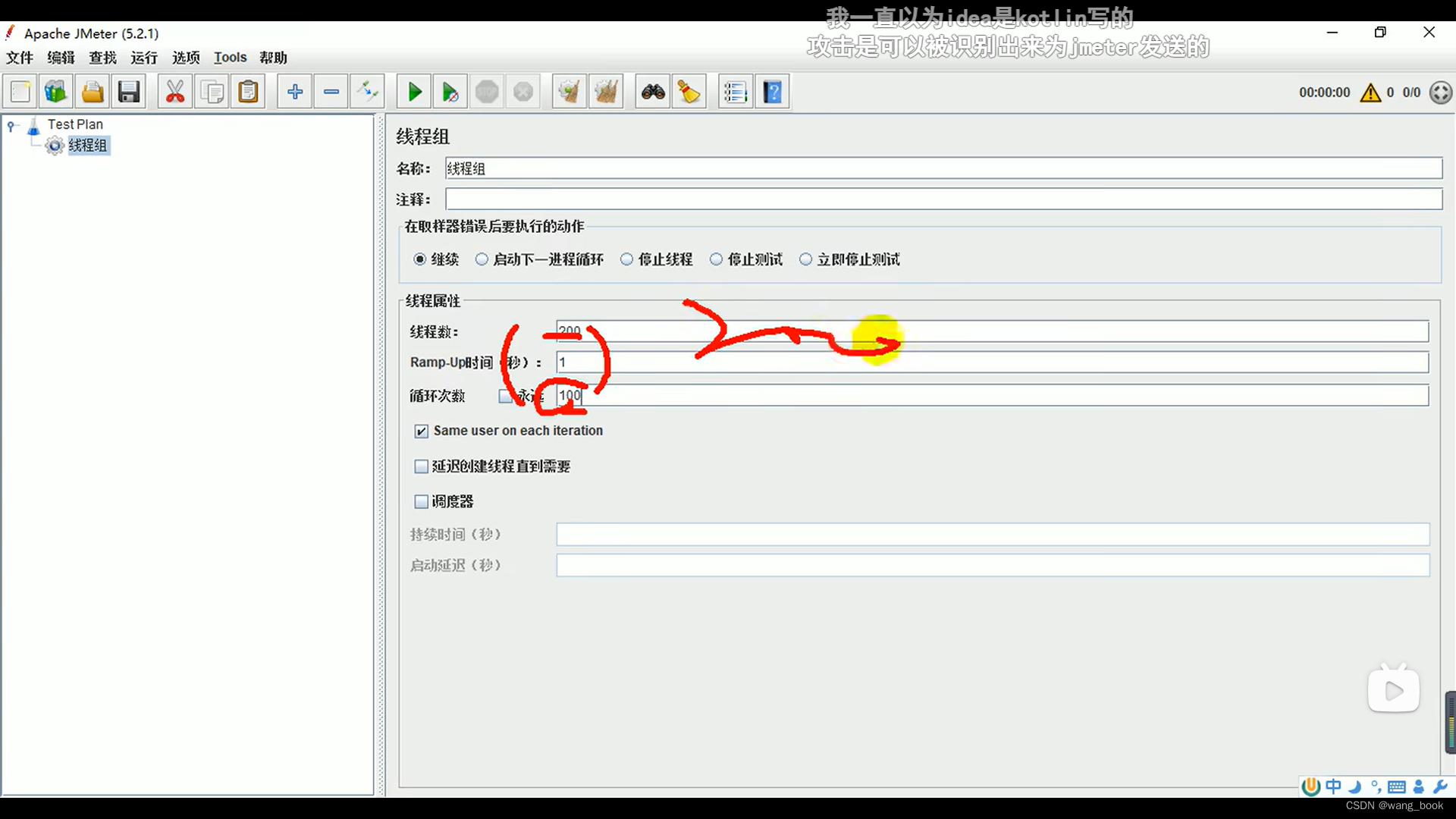Viewport: 1456px width, 819px height.
Task: Enable the 调度器 checkbox
Action: [421, 501]
